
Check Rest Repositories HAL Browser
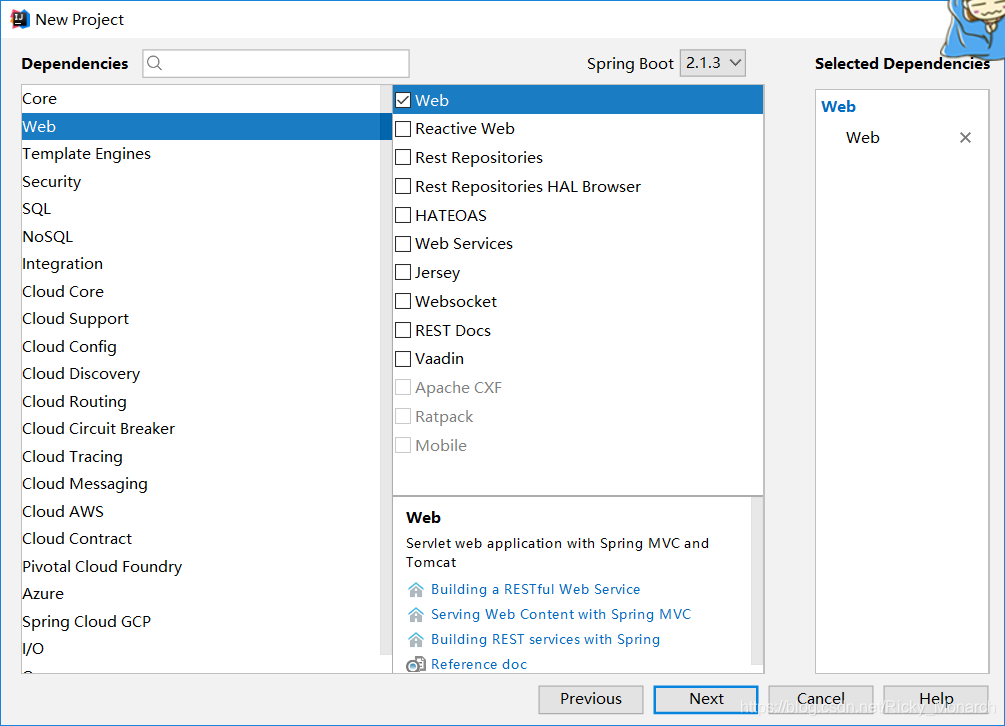[403, 186]
